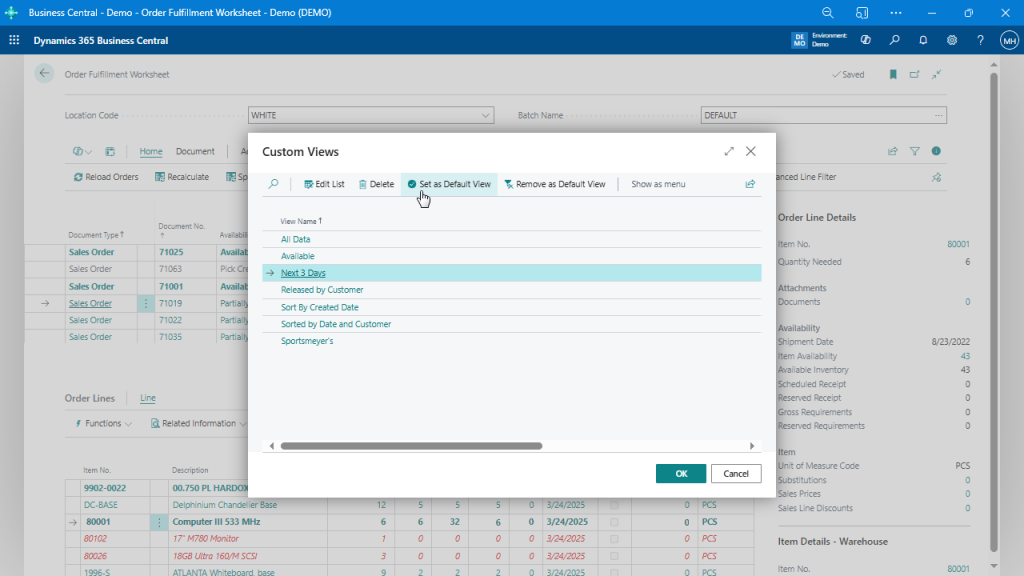Open the Settings gear
Viewport: 1024px width, 576px height.
(952, 40)
